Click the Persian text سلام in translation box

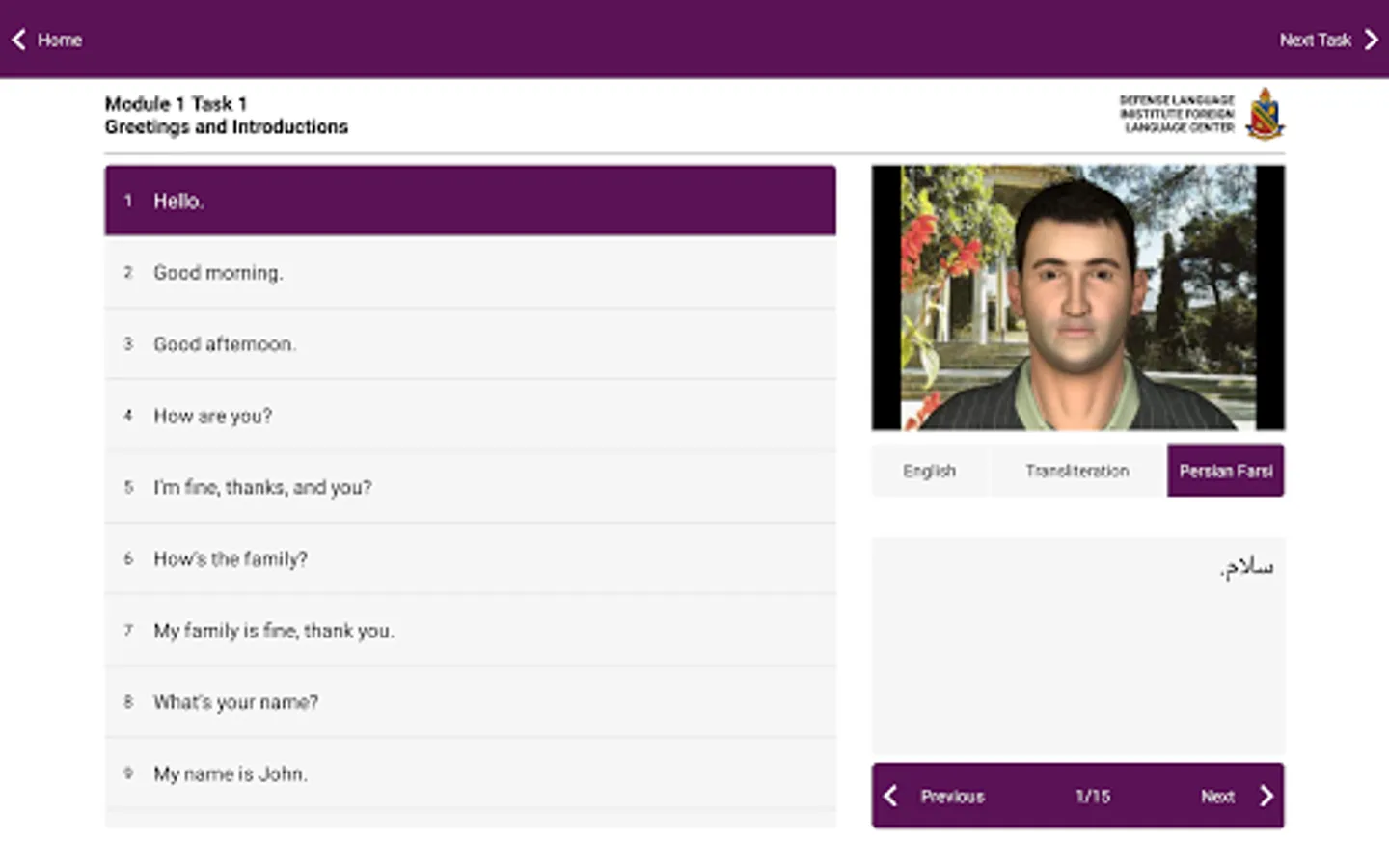pyautogui.click(x=1247, y=567)
